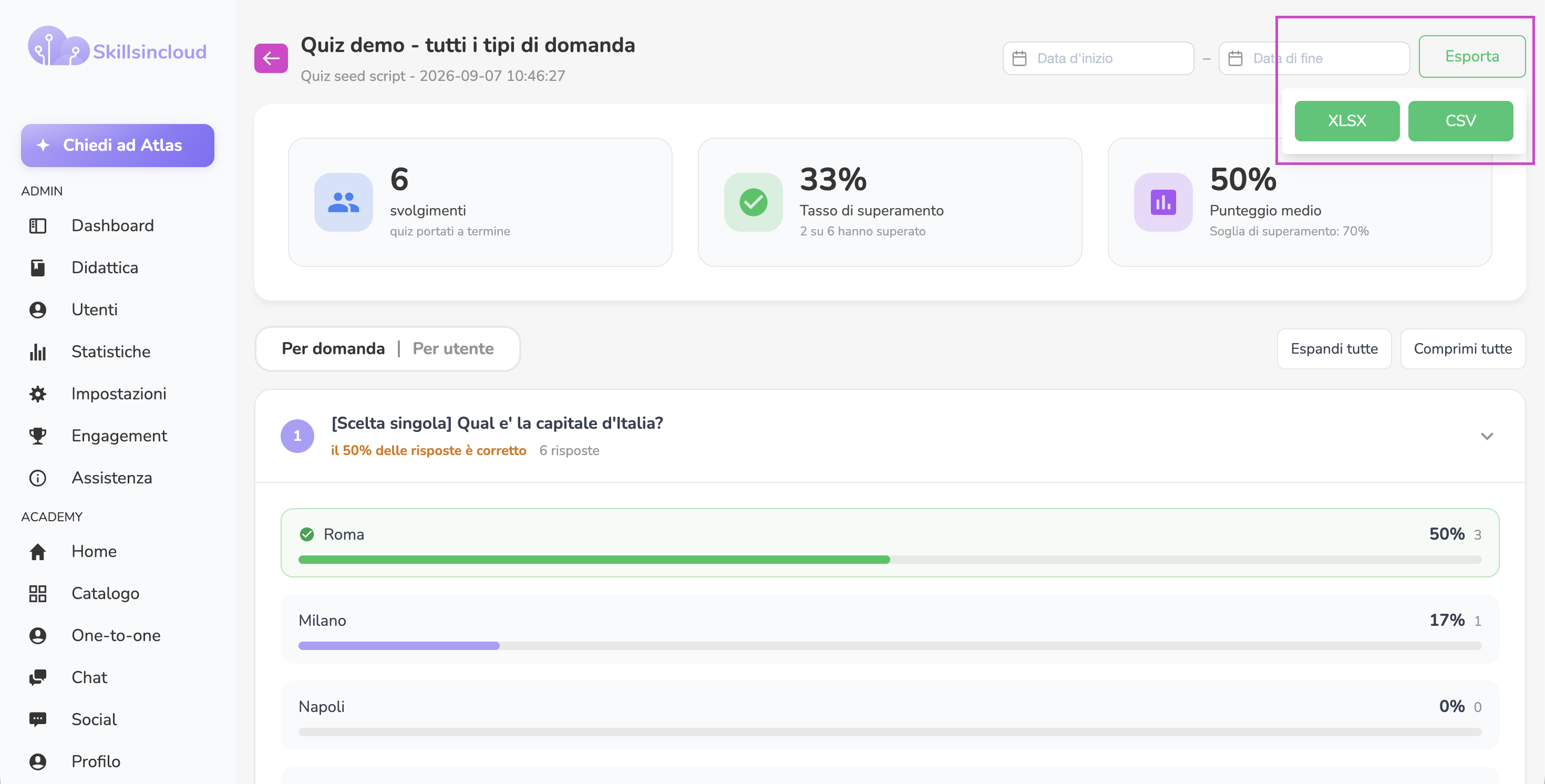The image size is (1545, 784).
Task: Open One-to-one section icon
Action: pos(38,635)
